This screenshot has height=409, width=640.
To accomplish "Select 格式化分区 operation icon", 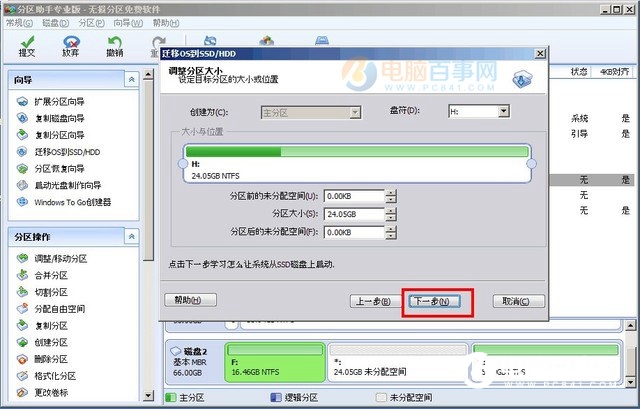I will [22, 376].
